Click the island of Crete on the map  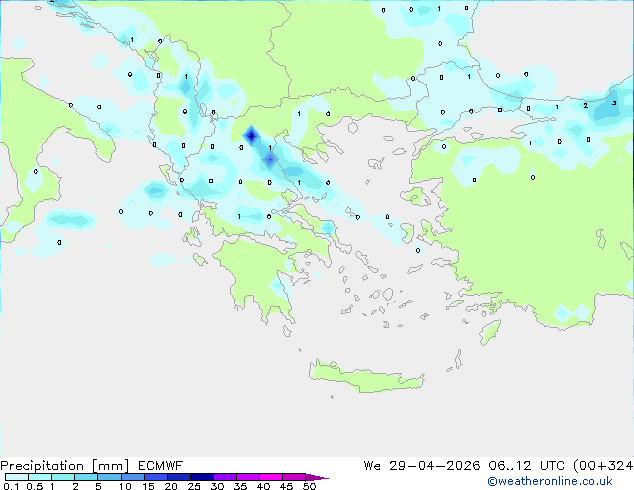pyautogui.click(x=366, y=377)
